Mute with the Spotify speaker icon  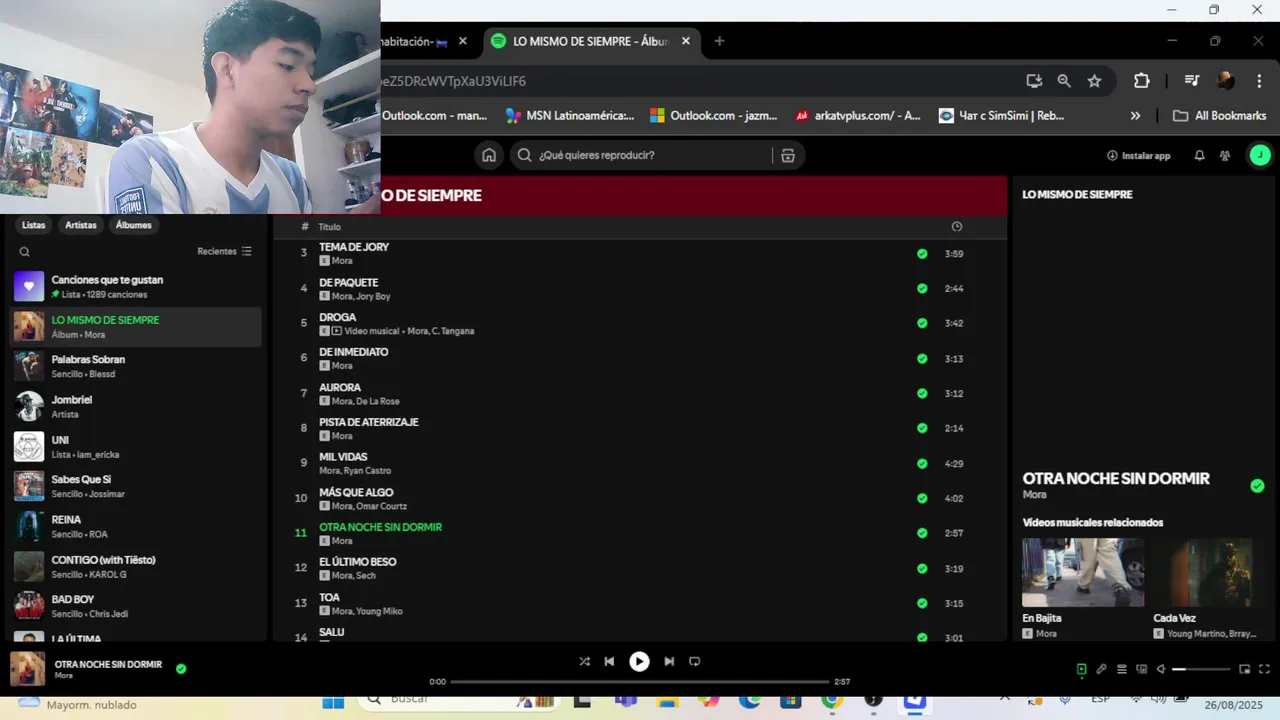1161,669
